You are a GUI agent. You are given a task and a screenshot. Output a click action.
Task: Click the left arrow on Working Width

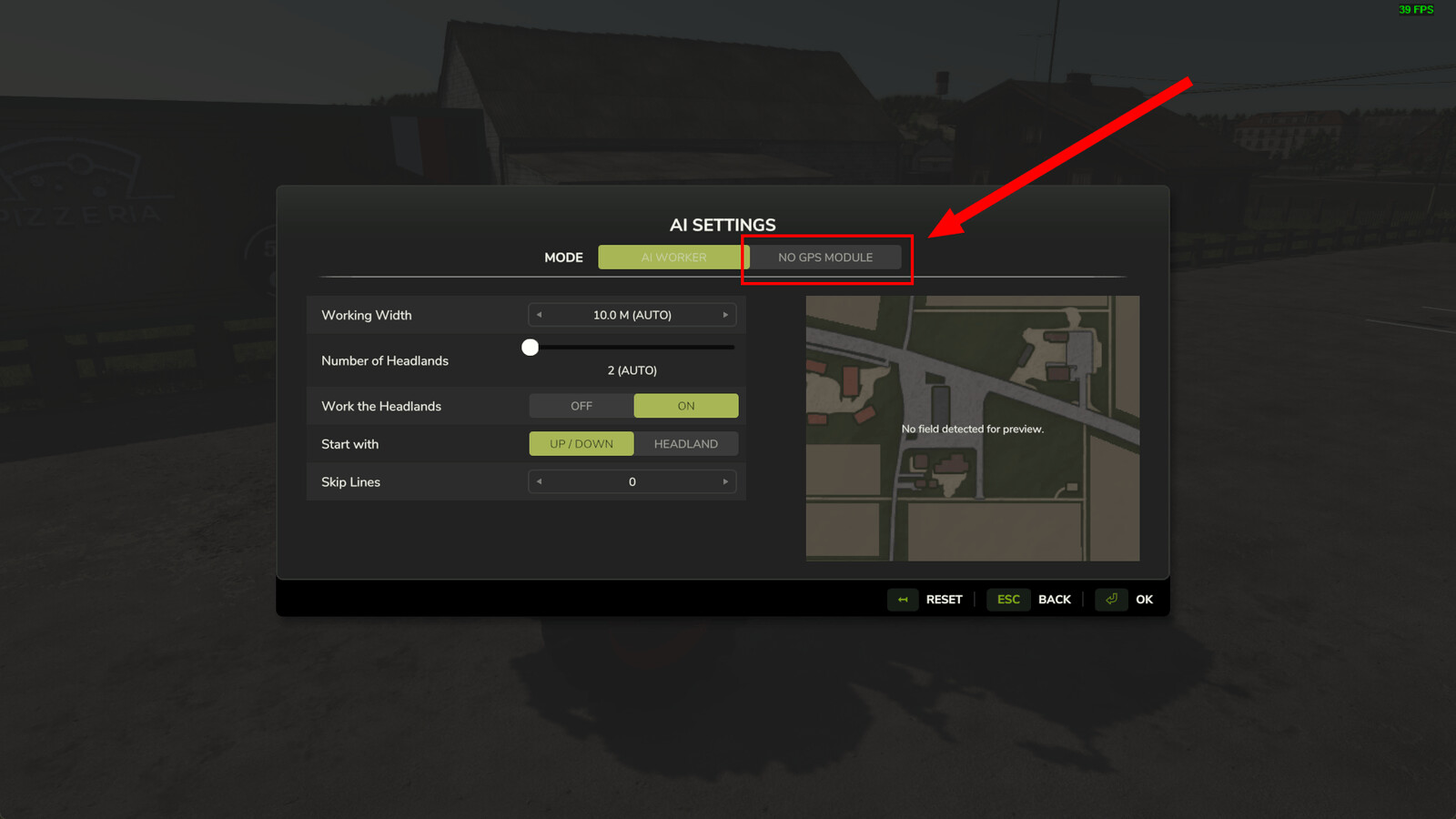[x=539, y=315]
